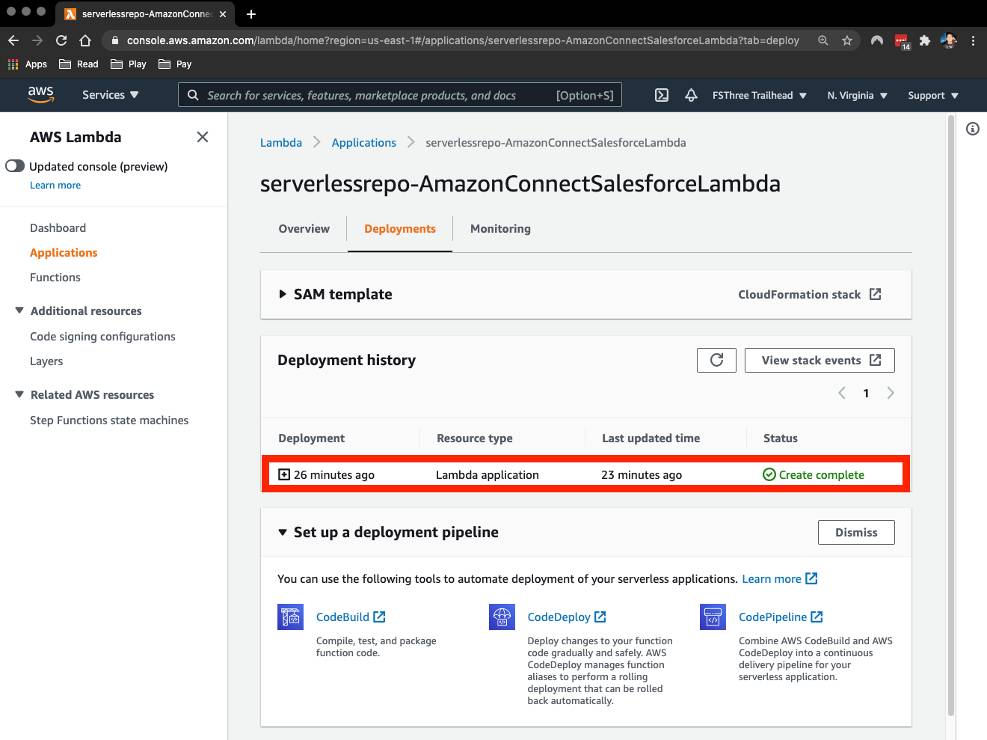Open Code signing configurations in sidebar
The height and width of the screenshot is (740, 987).
103,337
